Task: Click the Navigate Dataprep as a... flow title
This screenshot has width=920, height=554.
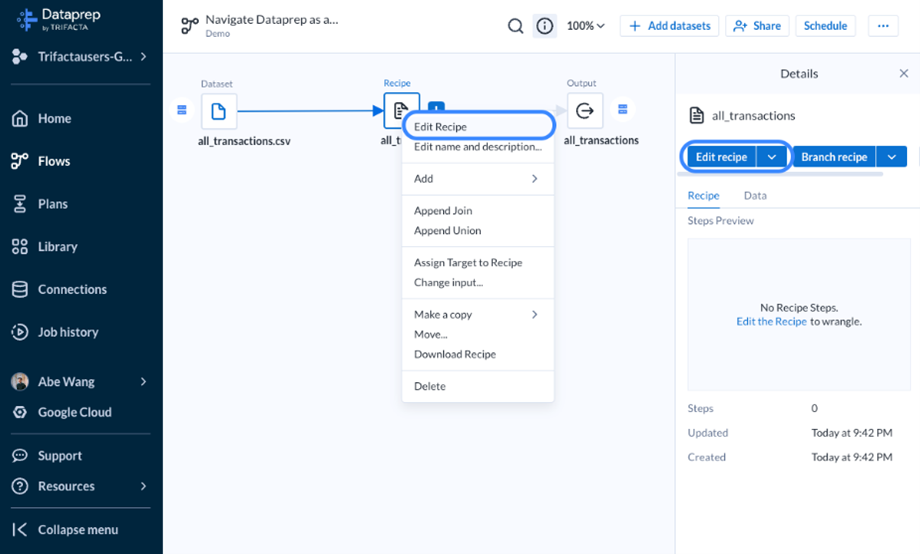Action: point(272,19)
